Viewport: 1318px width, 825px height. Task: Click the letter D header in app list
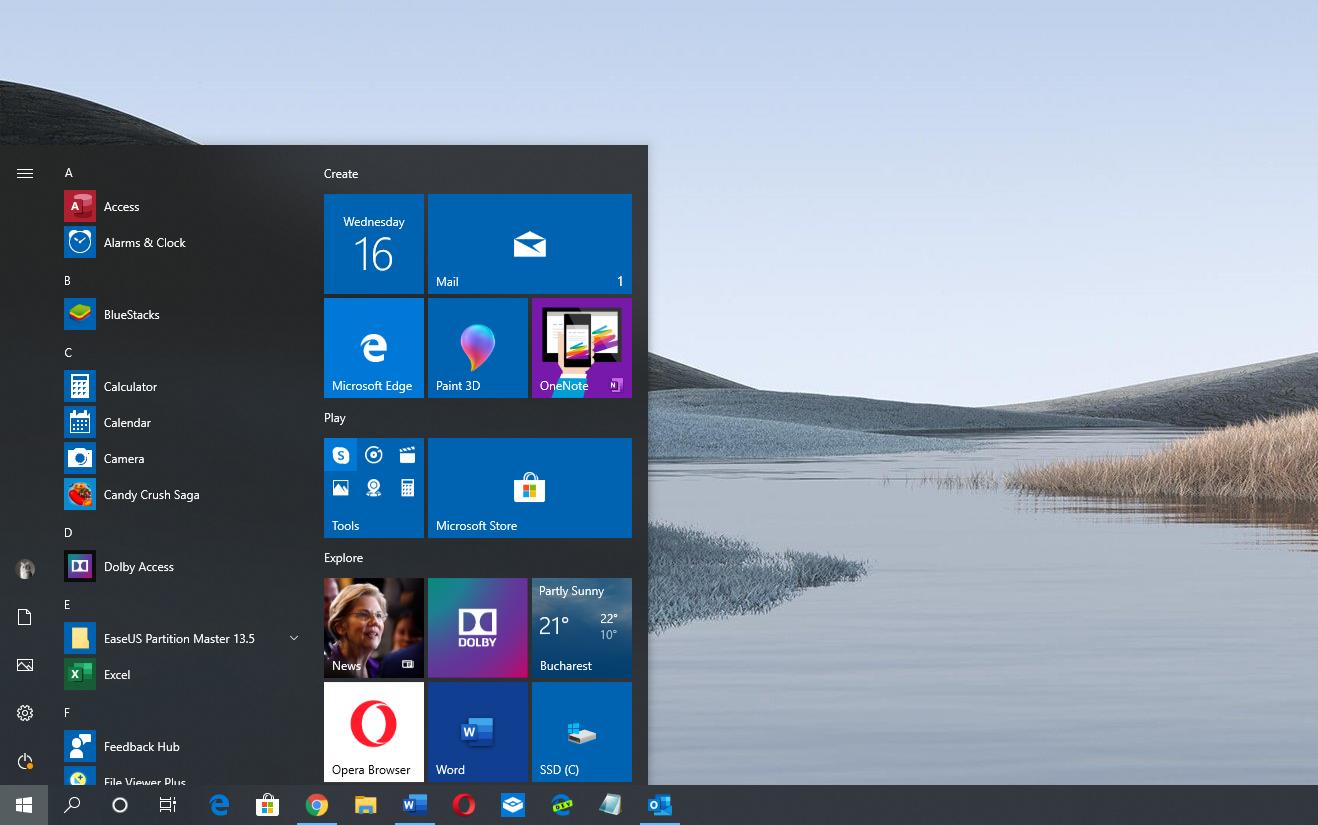[x=68, y=533]
